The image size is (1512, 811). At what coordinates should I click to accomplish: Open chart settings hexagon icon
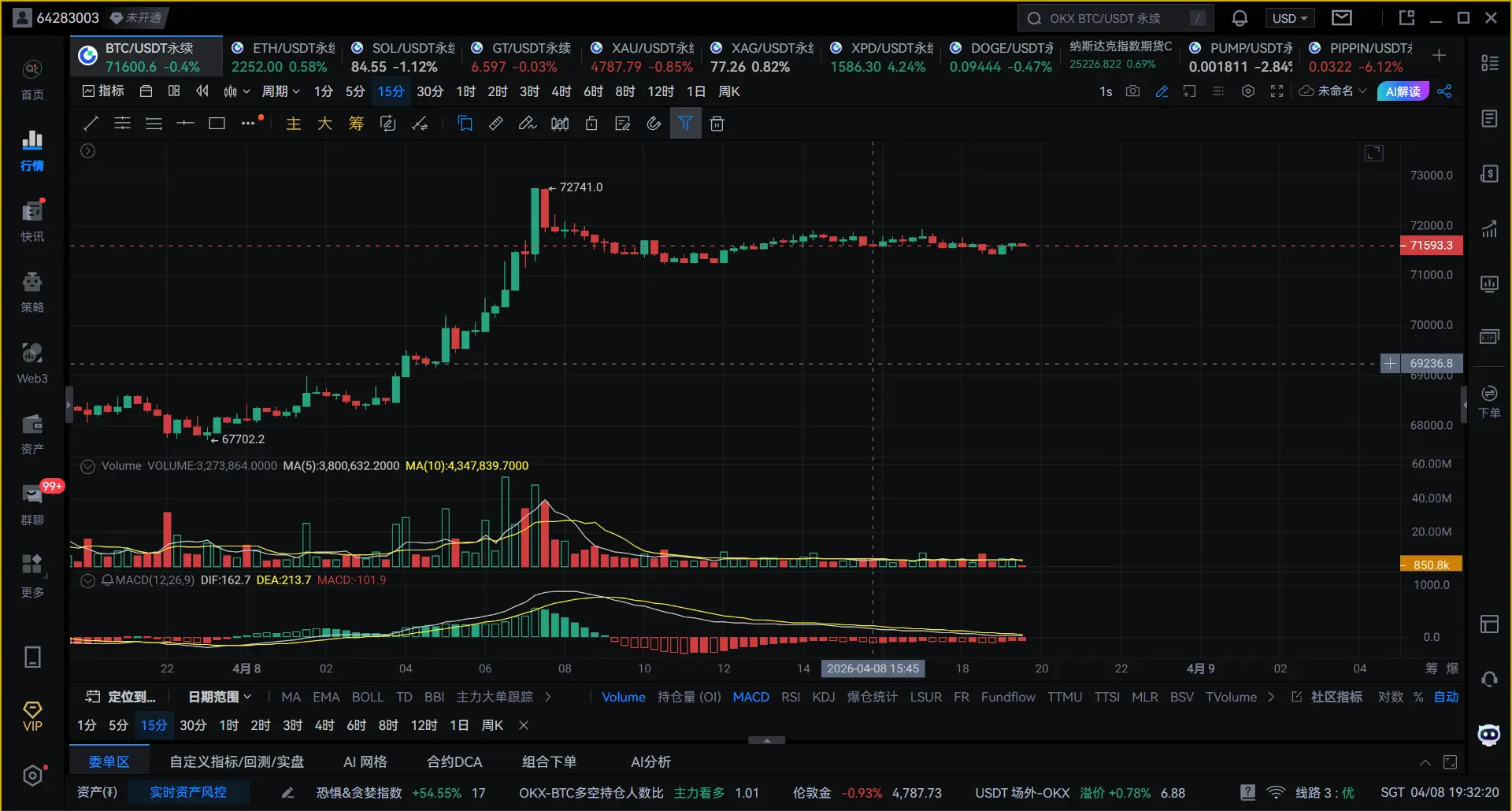tap(1248, 91)
